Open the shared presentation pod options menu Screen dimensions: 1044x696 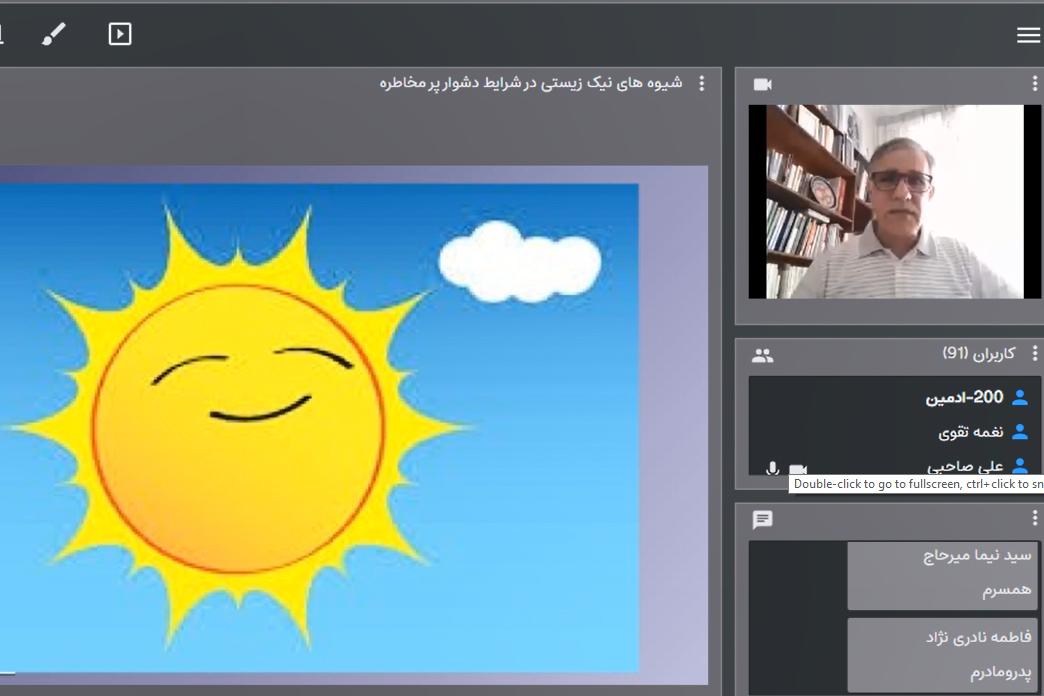click(x=701, y=84)
